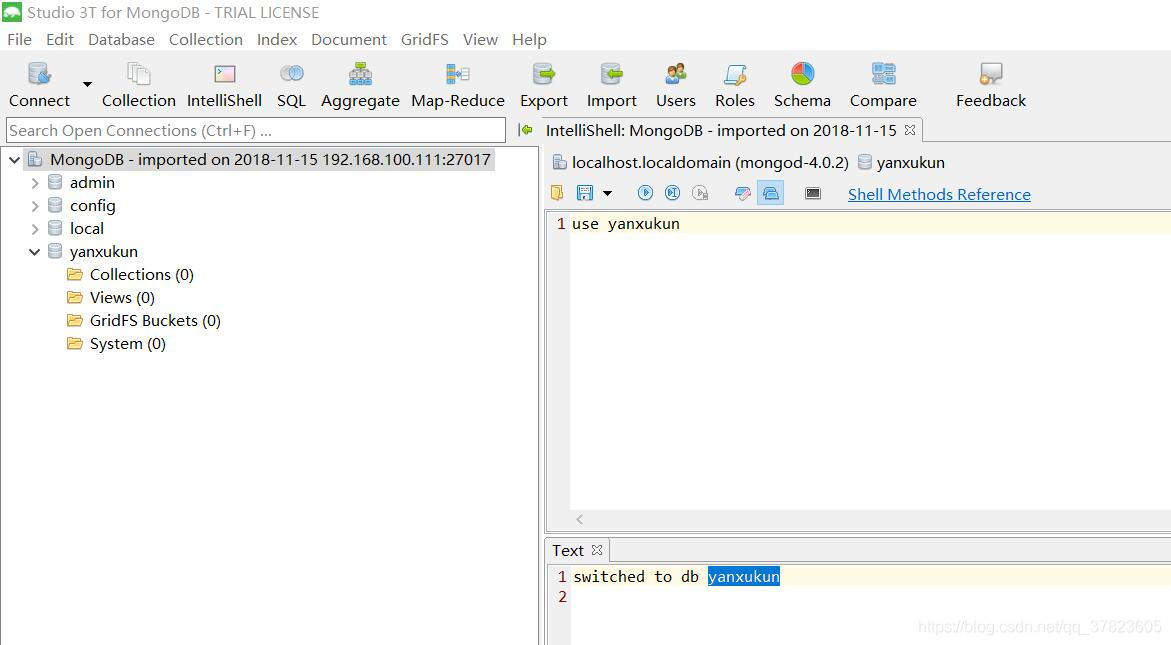The height and width of the screenshot is (645, 1171).
Task: Open the Database menu
Action: pos(121,40)
